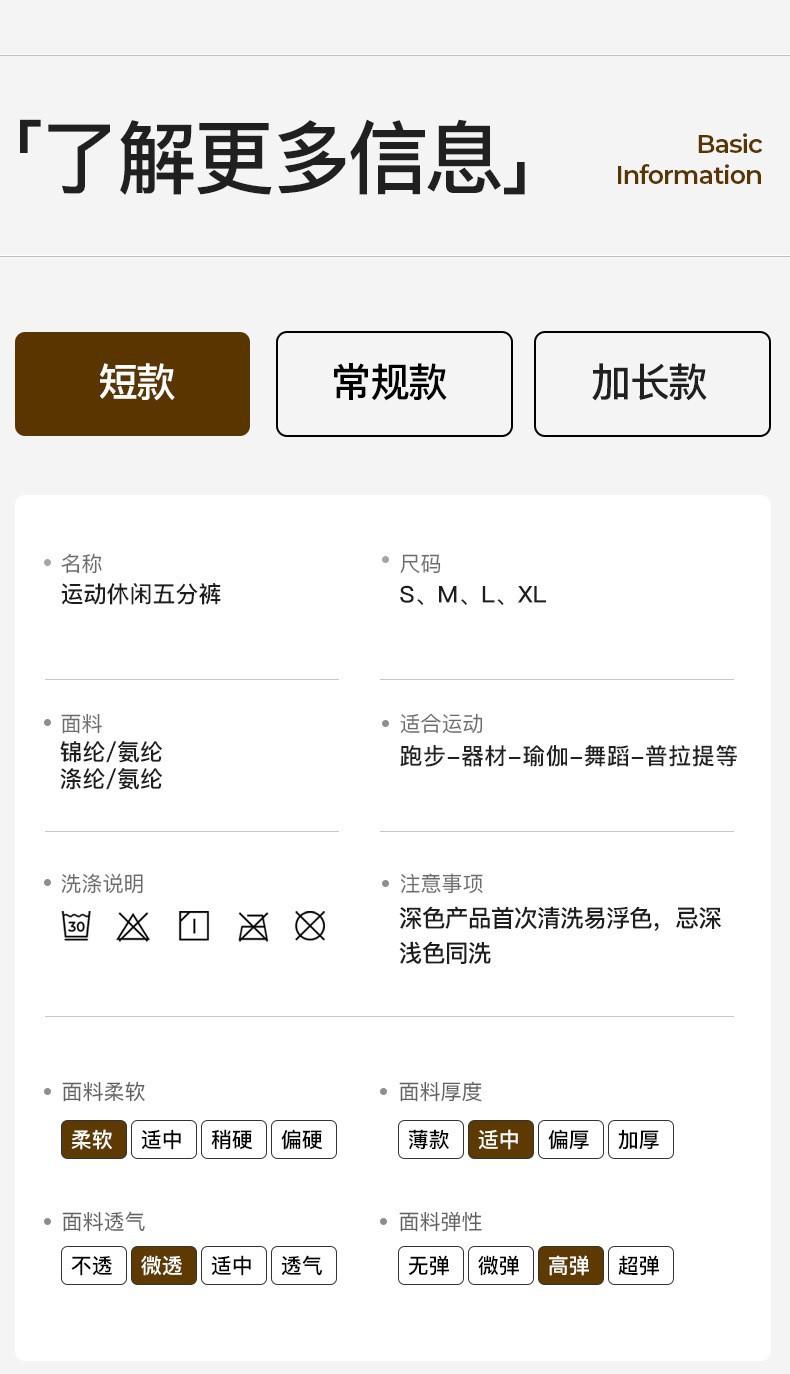Image resolution: width=790 pixels, height=1374 pixels.
Task: Select 微透 breathability option
Action: [163, 1265]
